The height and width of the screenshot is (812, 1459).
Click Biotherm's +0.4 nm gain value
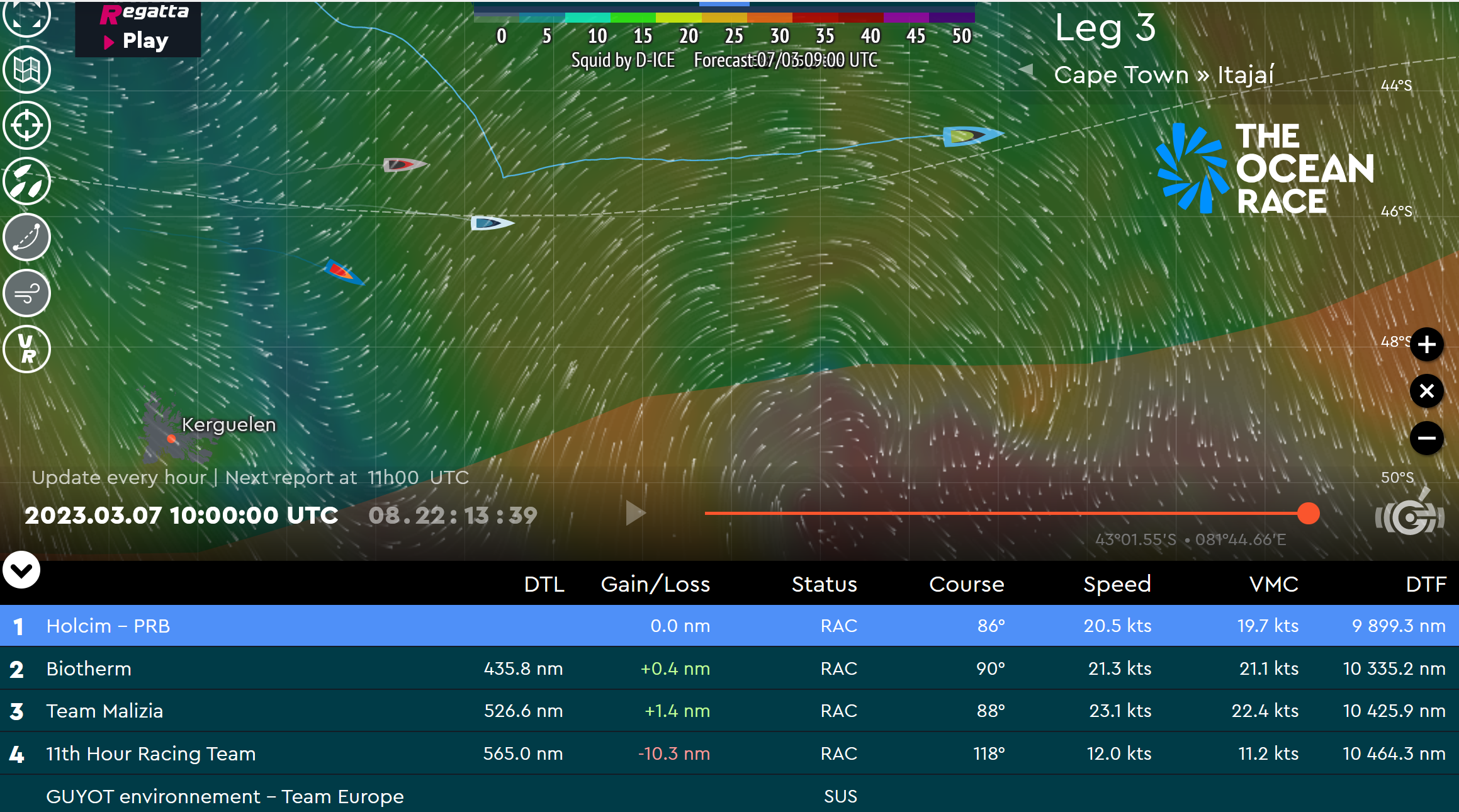tap(675, 668)
